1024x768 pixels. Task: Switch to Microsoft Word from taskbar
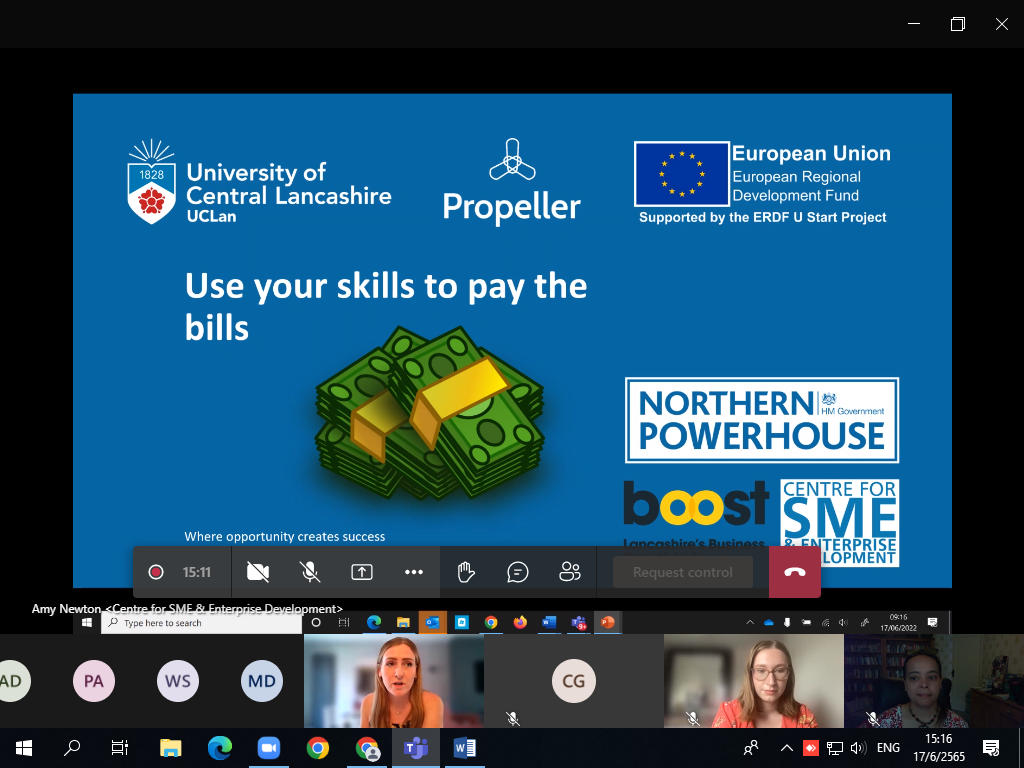pos(464,748)
